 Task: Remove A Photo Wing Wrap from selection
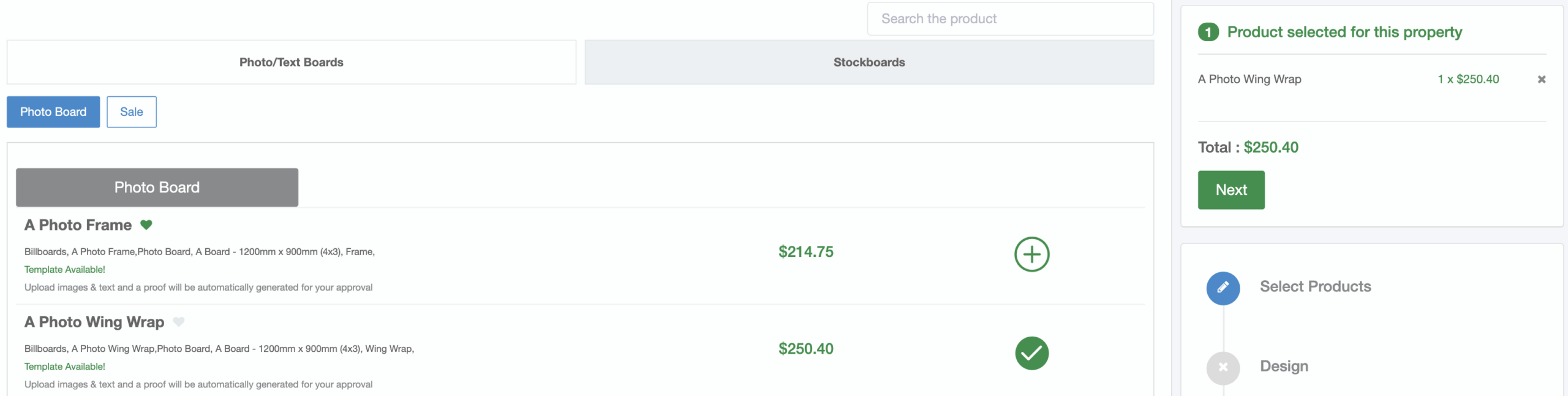[x=1542, y=79]
